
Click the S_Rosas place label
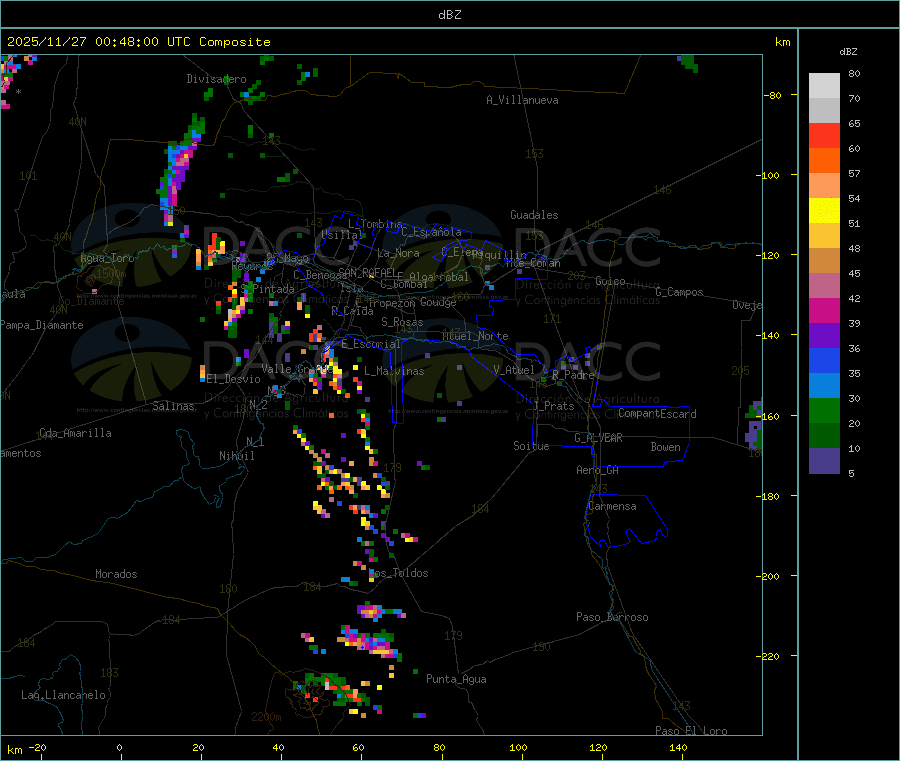pos(402,322)
